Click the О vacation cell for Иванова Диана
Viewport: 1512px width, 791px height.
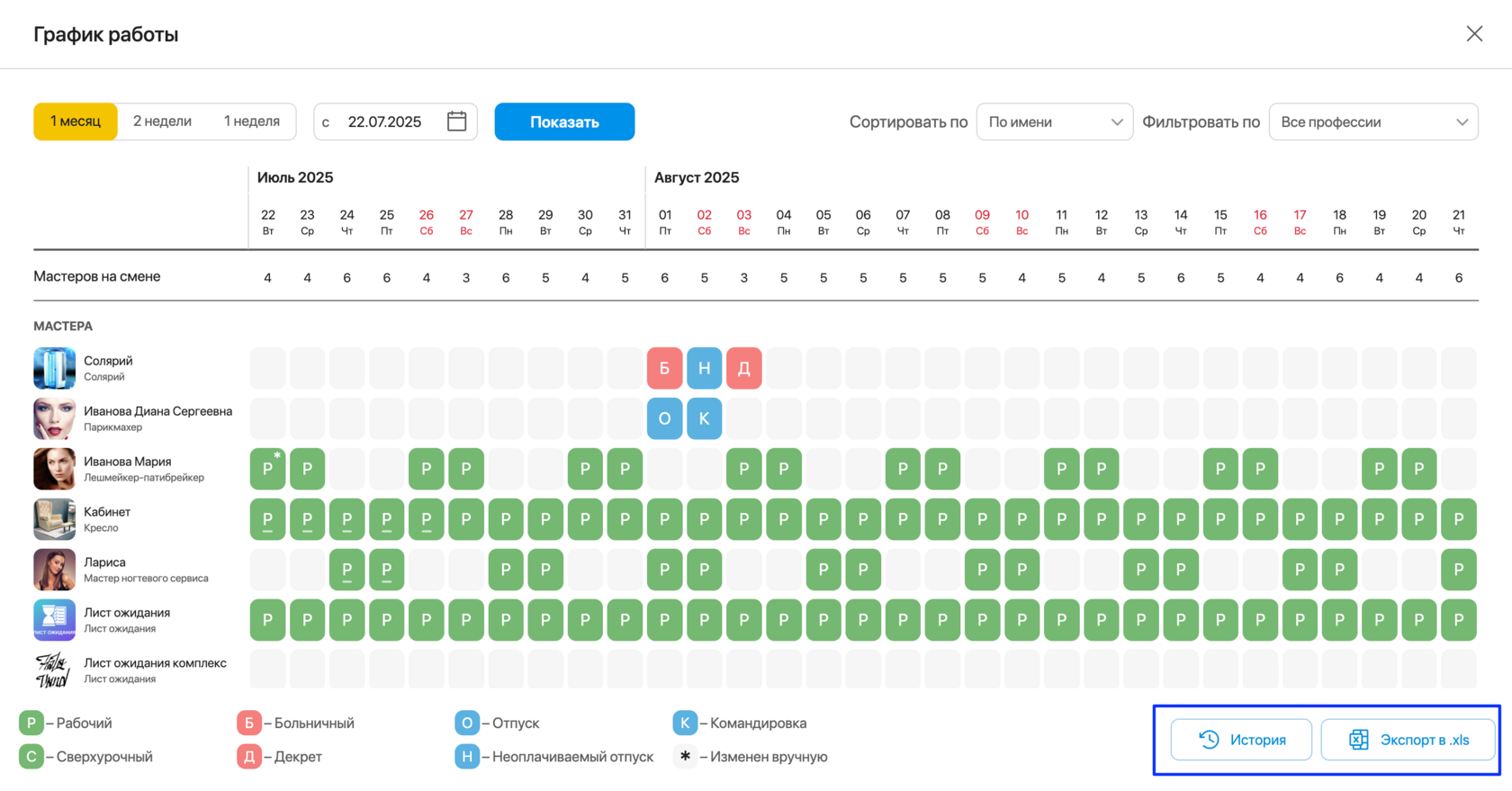point(664,418)
